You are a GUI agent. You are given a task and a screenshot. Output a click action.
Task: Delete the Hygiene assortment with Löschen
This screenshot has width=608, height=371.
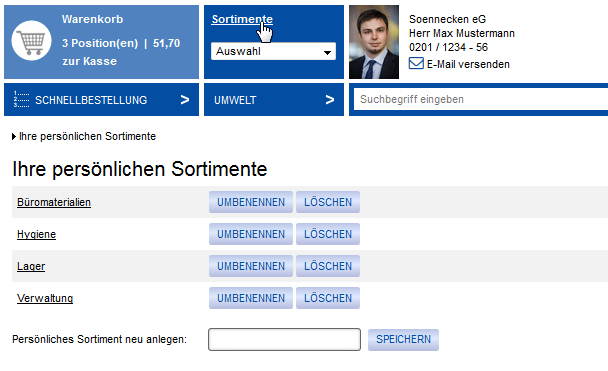coord(328,234)
